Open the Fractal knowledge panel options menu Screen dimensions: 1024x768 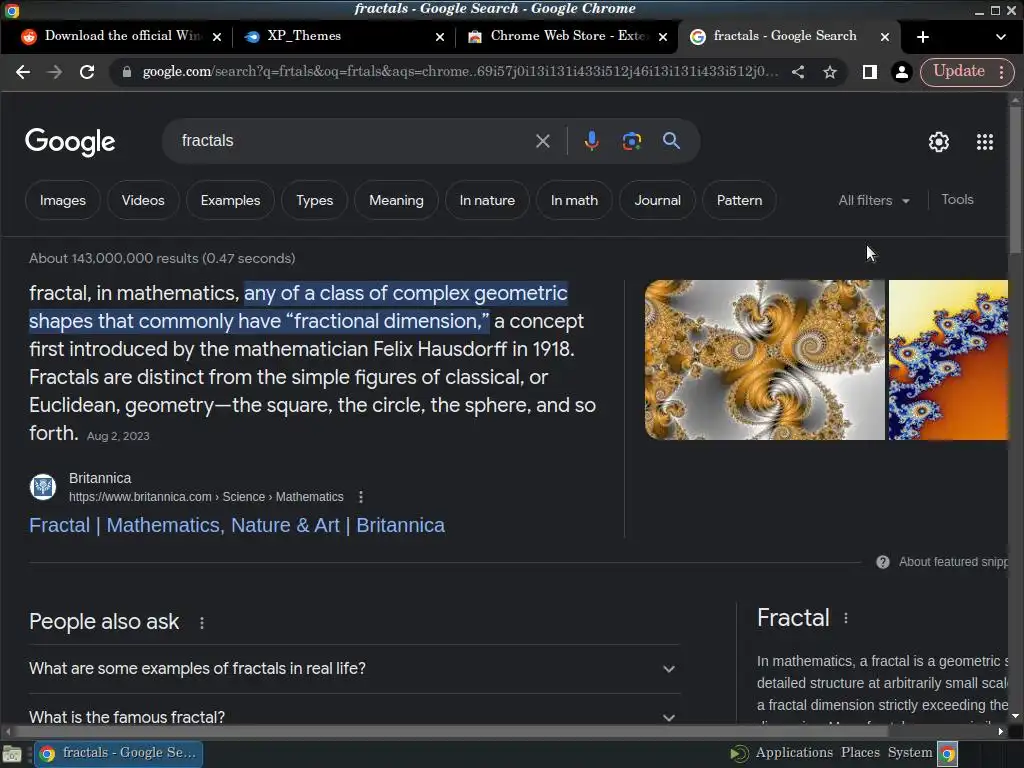(x=846, y=618)
